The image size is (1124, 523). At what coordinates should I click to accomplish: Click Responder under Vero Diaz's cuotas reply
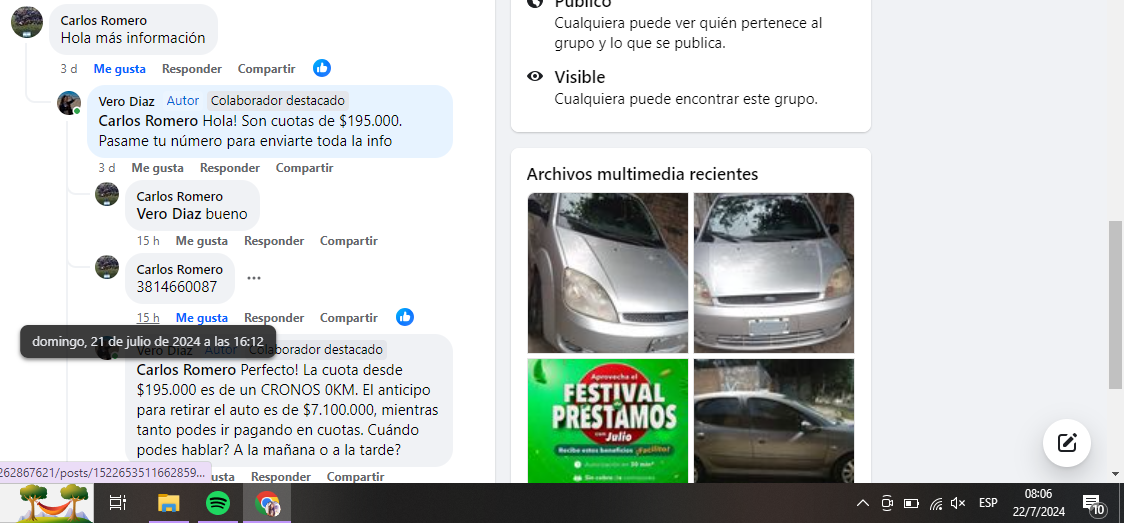click(x=229, y=168)
